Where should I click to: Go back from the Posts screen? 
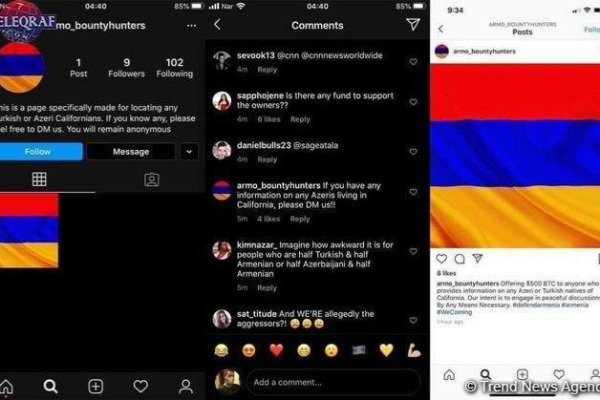[441, 29]
